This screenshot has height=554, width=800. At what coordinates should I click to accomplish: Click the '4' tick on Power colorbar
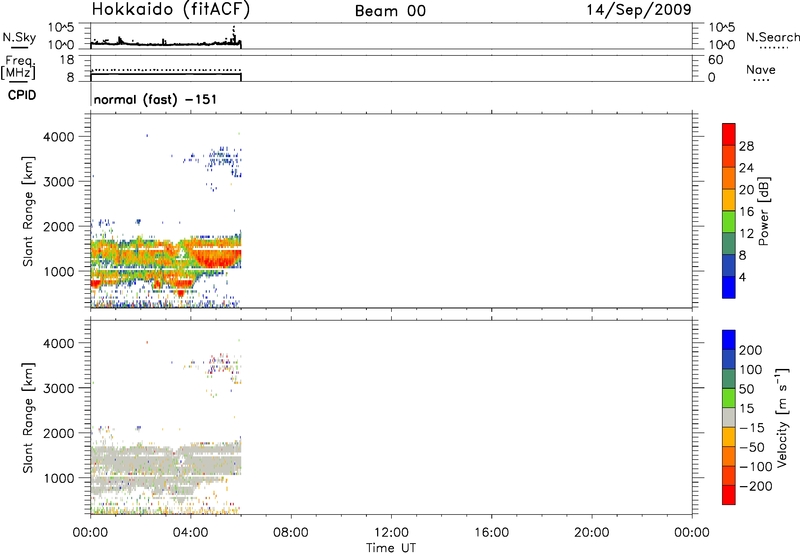click(x=743, y=277)
